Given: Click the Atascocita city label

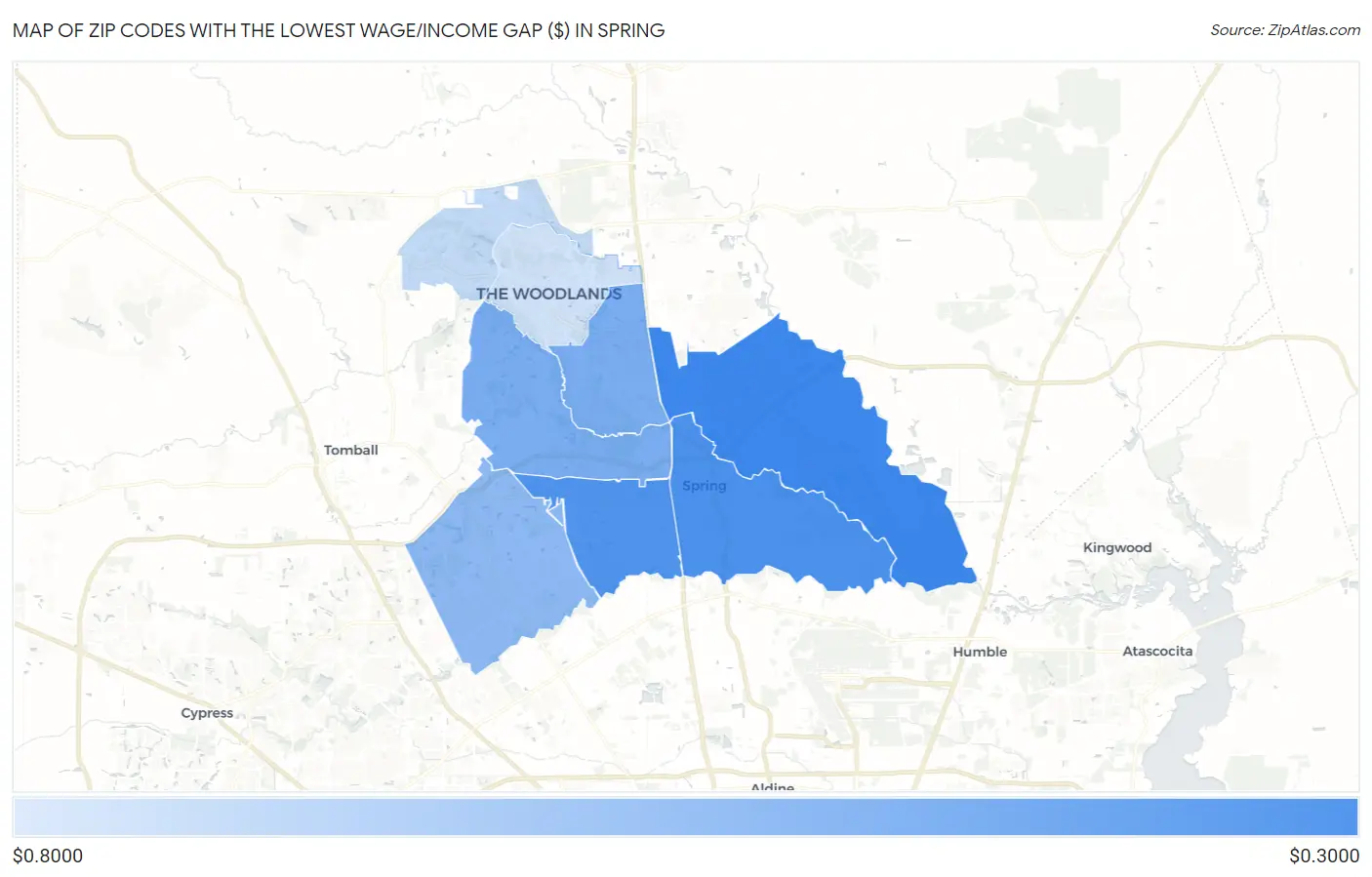Looking at the screenshot, I should click(1157, 651).
